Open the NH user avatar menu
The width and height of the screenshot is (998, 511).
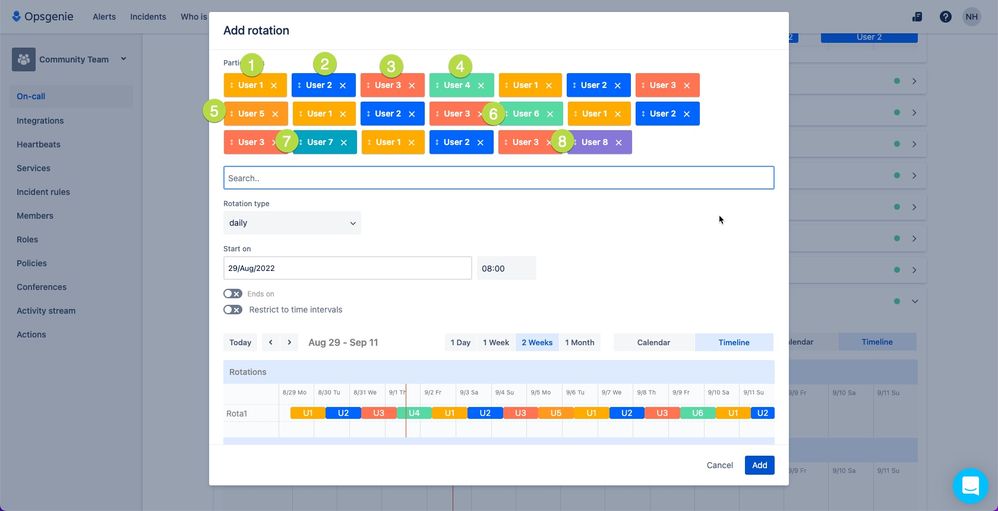pos(971,17)
